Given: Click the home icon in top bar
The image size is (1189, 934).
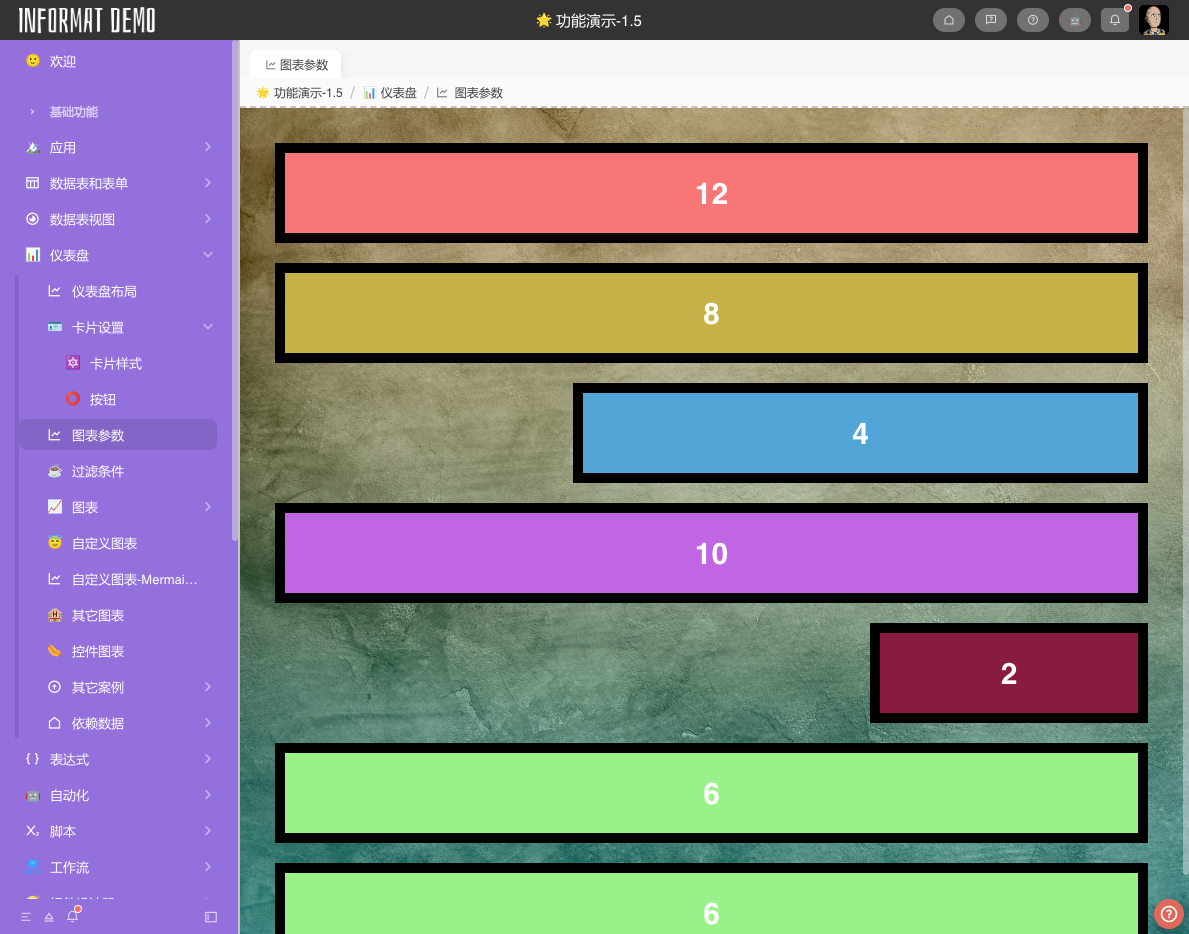Looking at the screenshot, I should pyautogui.click(x=949, y=20).
